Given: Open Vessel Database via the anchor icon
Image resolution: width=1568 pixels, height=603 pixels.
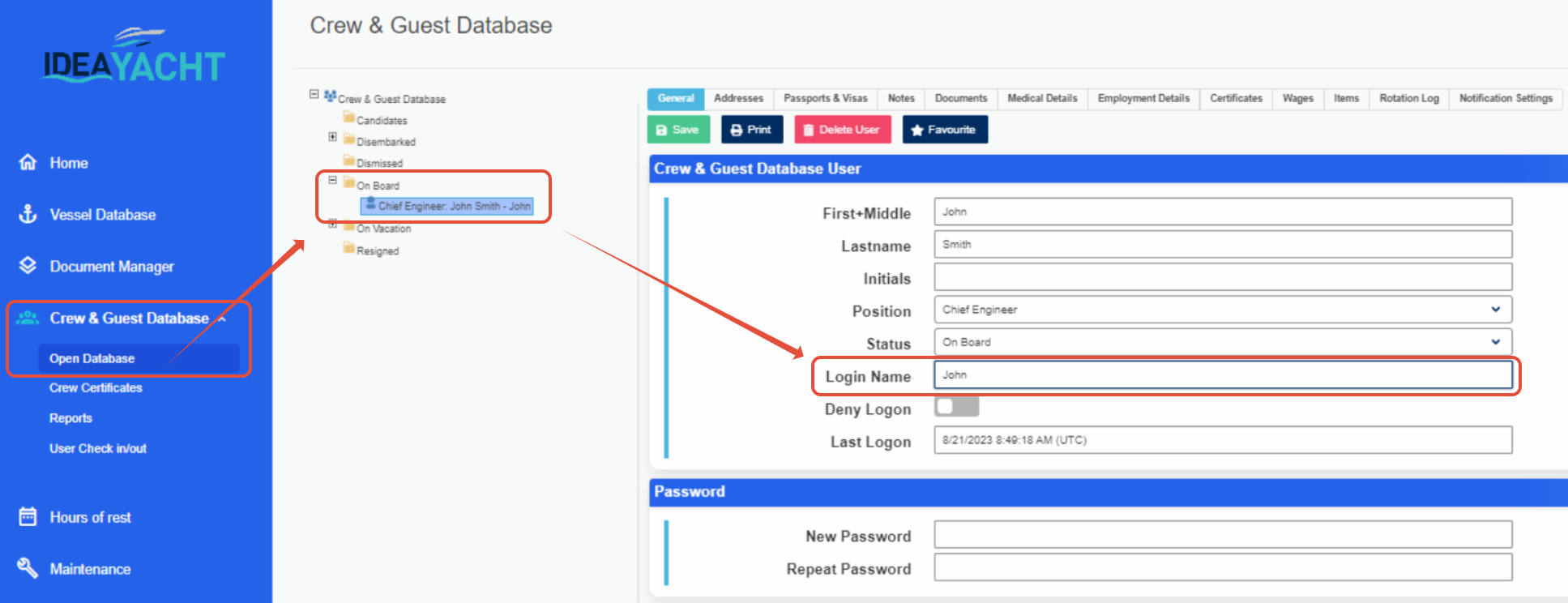Looking at the screenshot, I should [28, 214].
